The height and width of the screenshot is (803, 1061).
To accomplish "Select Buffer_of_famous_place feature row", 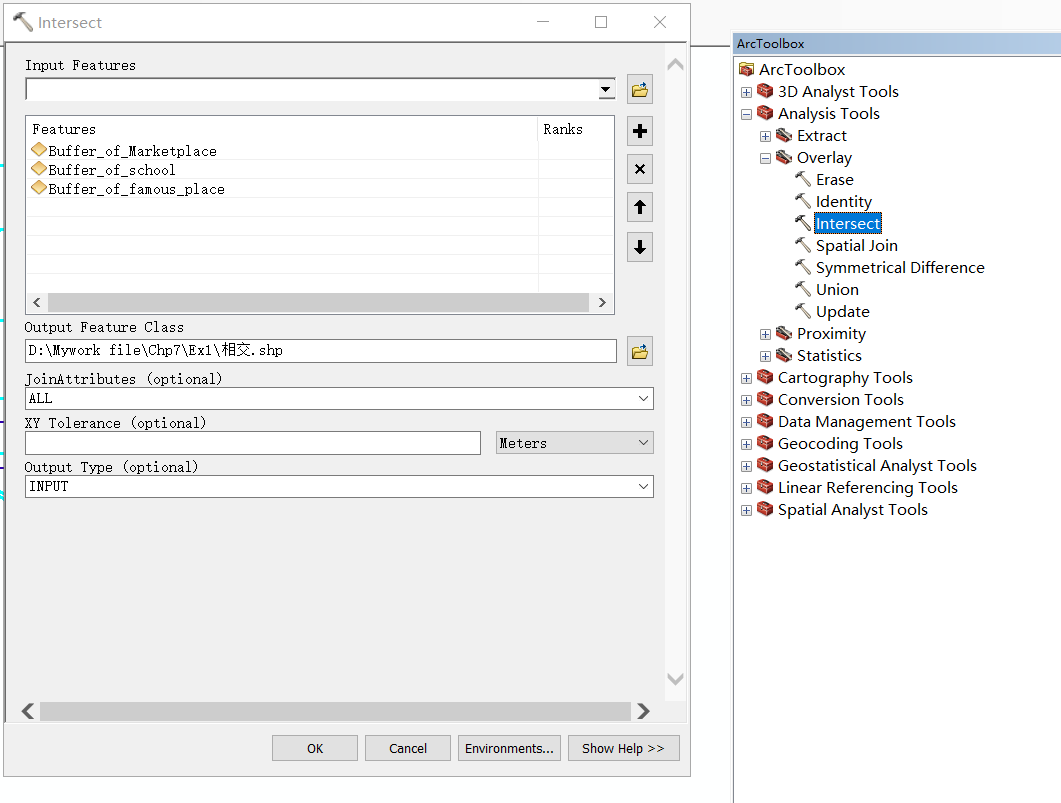I will click(x=319, y=189).
